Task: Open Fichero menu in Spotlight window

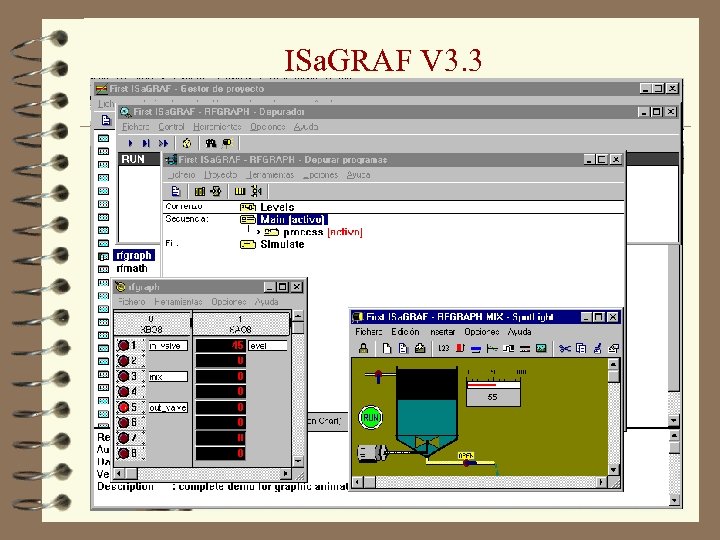Action: 368,332
